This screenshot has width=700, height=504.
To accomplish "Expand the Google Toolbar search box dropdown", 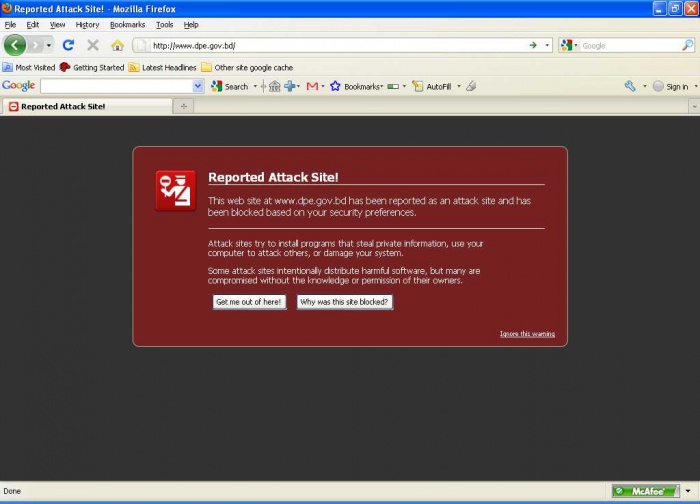I will point(198,86).
